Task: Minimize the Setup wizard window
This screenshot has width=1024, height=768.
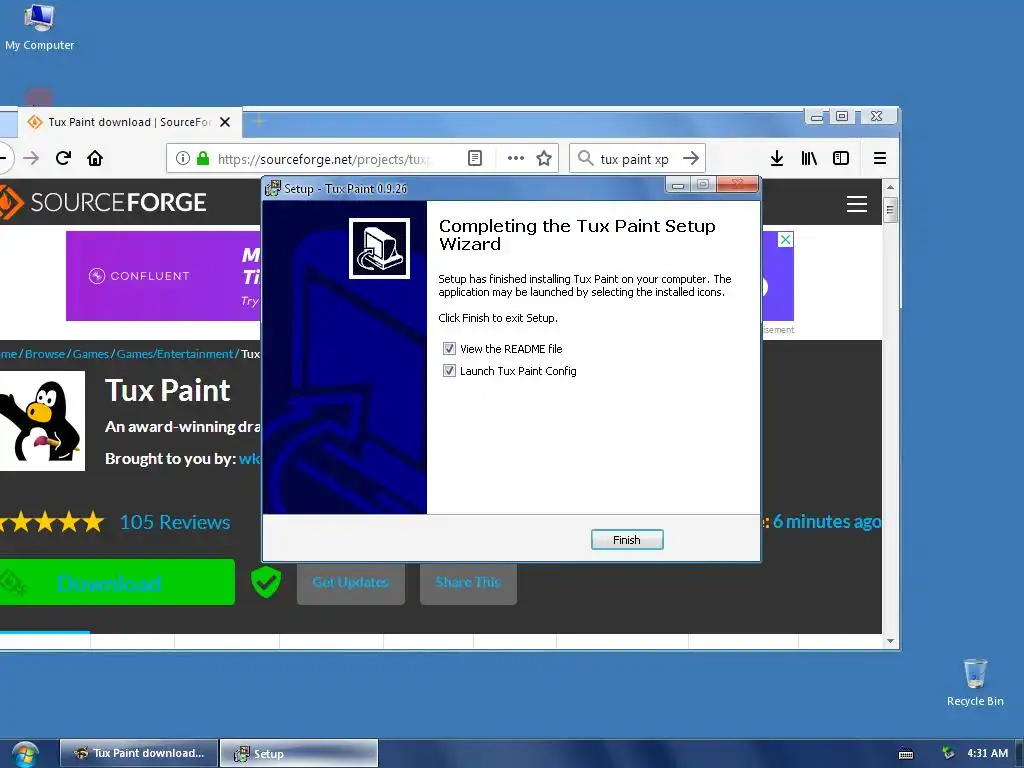Action: (678, 185)
